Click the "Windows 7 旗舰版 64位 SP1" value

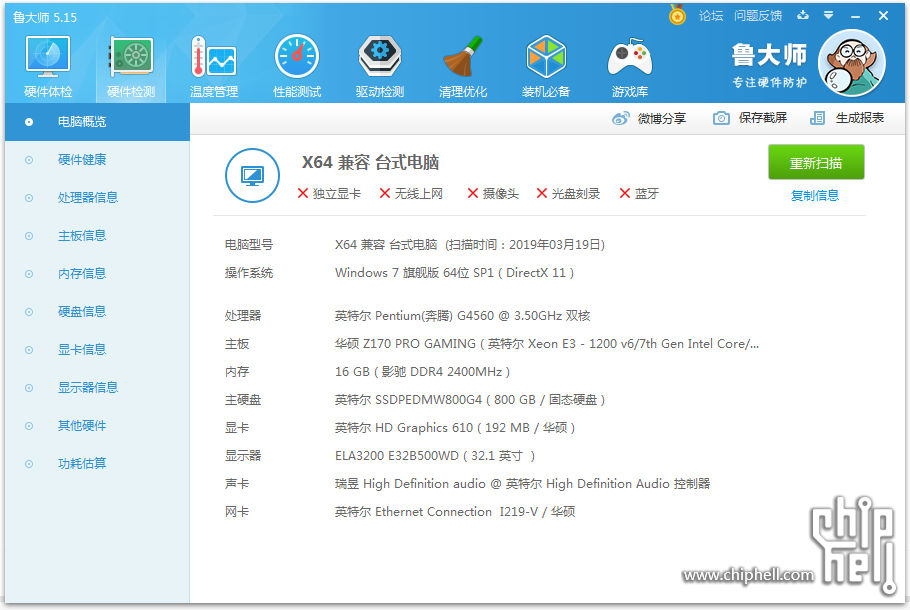(x=414, y=273)
